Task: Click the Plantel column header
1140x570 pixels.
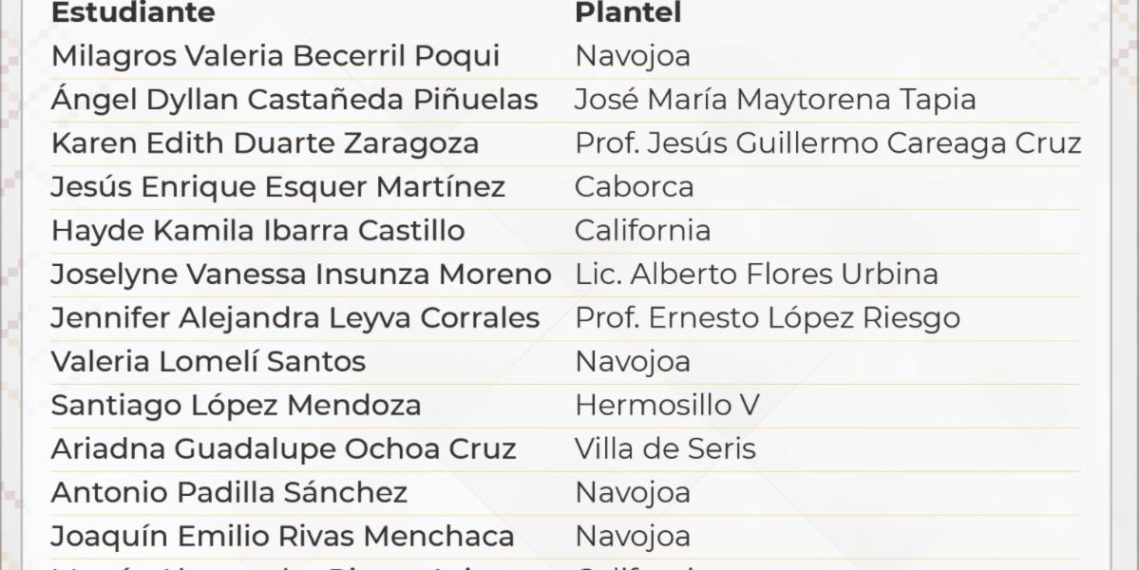Action: coord(628,13)
